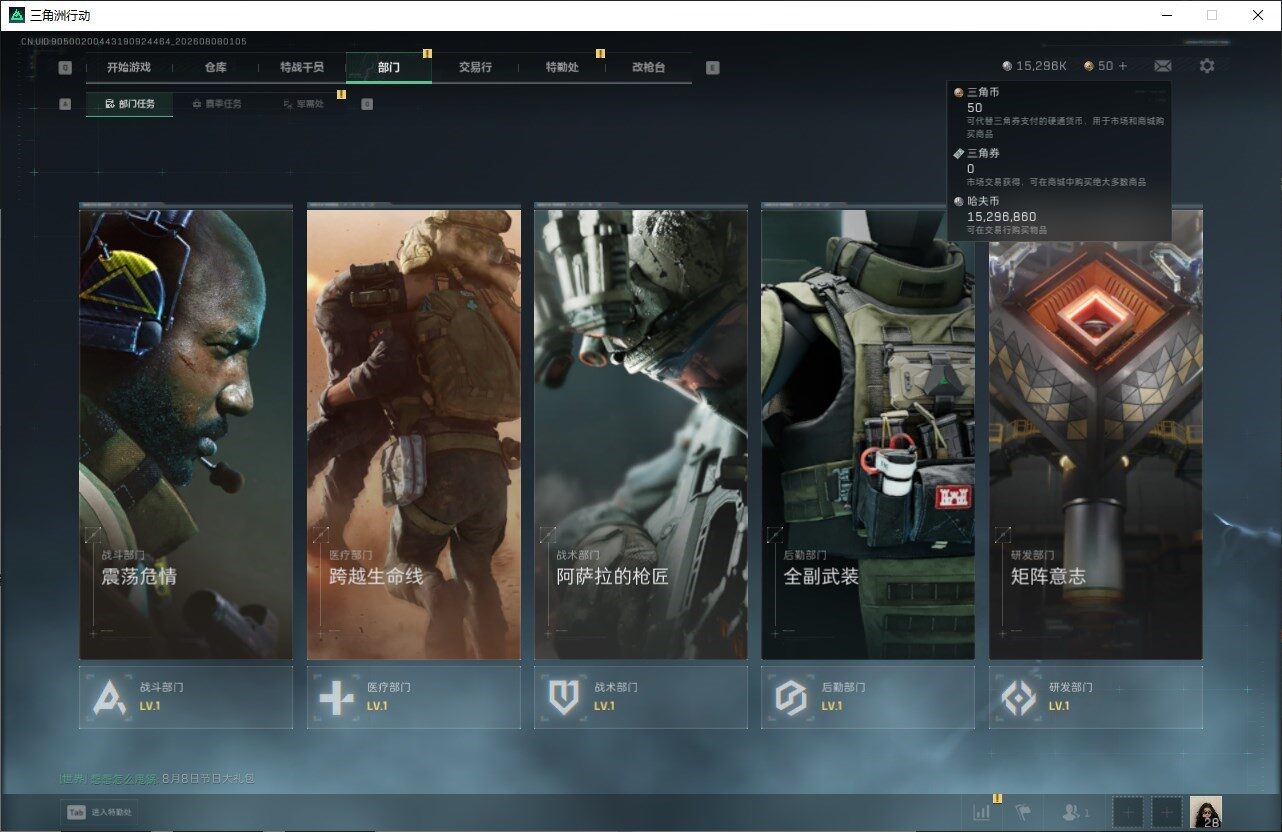Open the player avatar portrait

1206,812
